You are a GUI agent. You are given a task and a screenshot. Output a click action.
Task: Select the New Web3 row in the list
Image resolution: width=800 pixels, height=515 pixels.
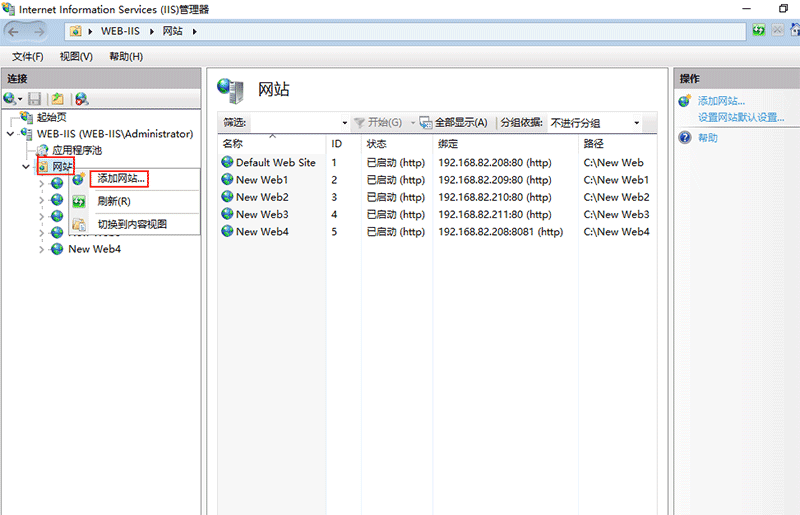pyautogui.click(x=437, y=215)
